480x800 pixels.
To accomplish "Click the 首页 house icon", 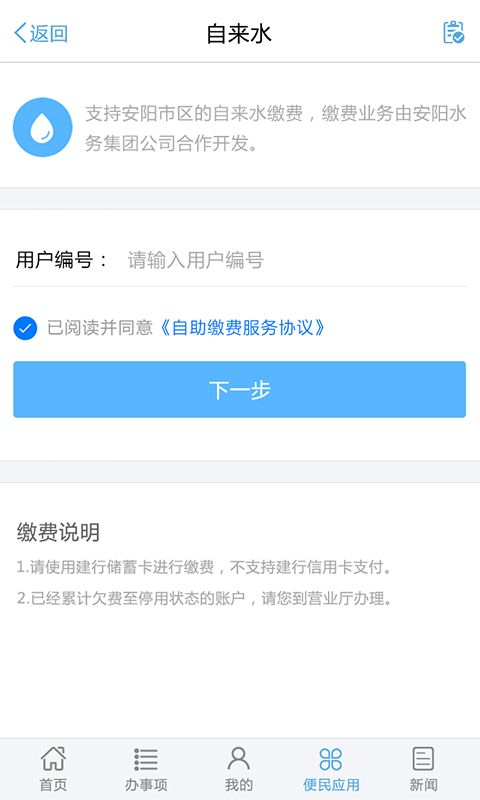I will click(x=53, y=759).
